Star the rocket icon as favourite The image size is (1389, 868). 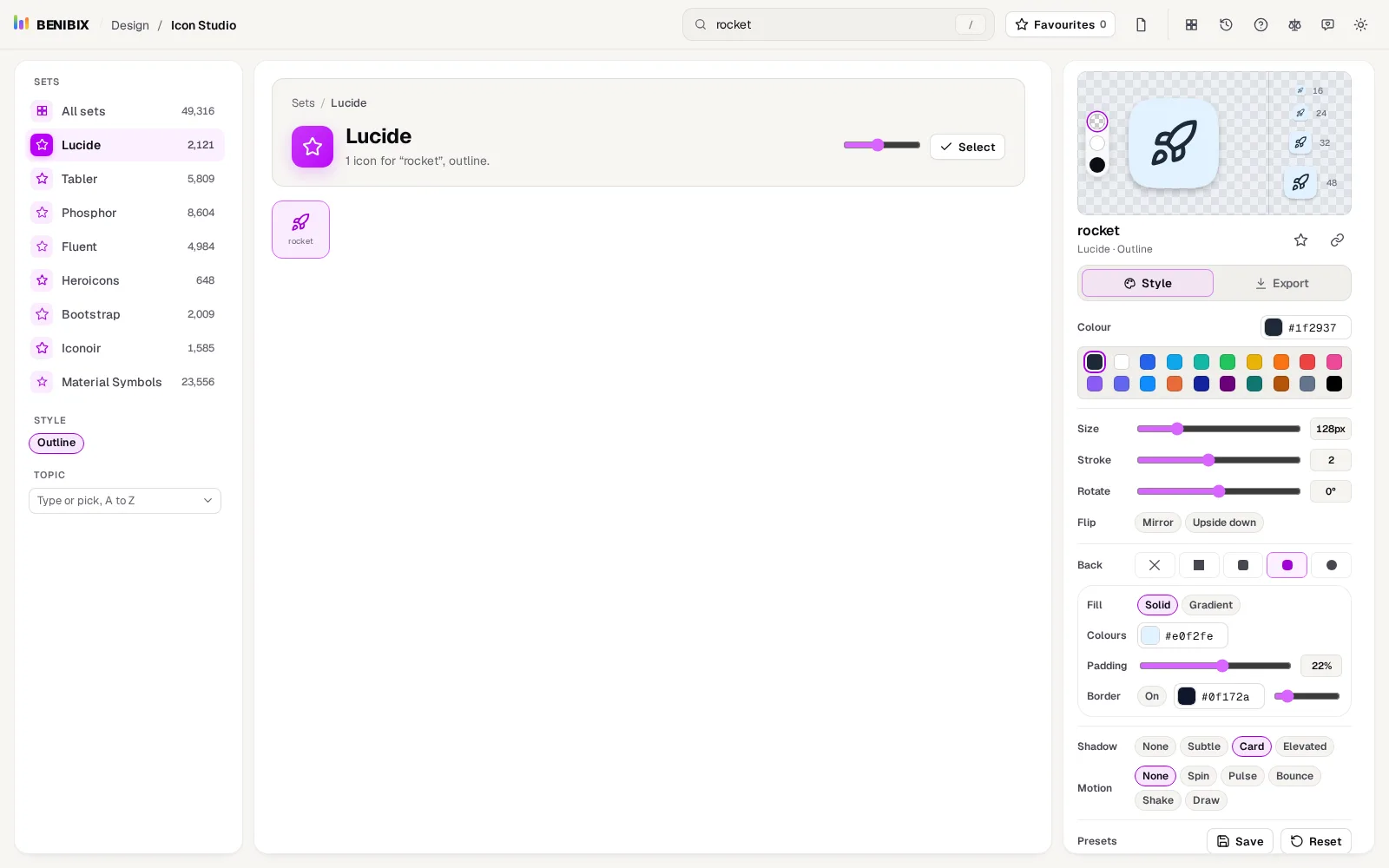tap(1300, 240)
